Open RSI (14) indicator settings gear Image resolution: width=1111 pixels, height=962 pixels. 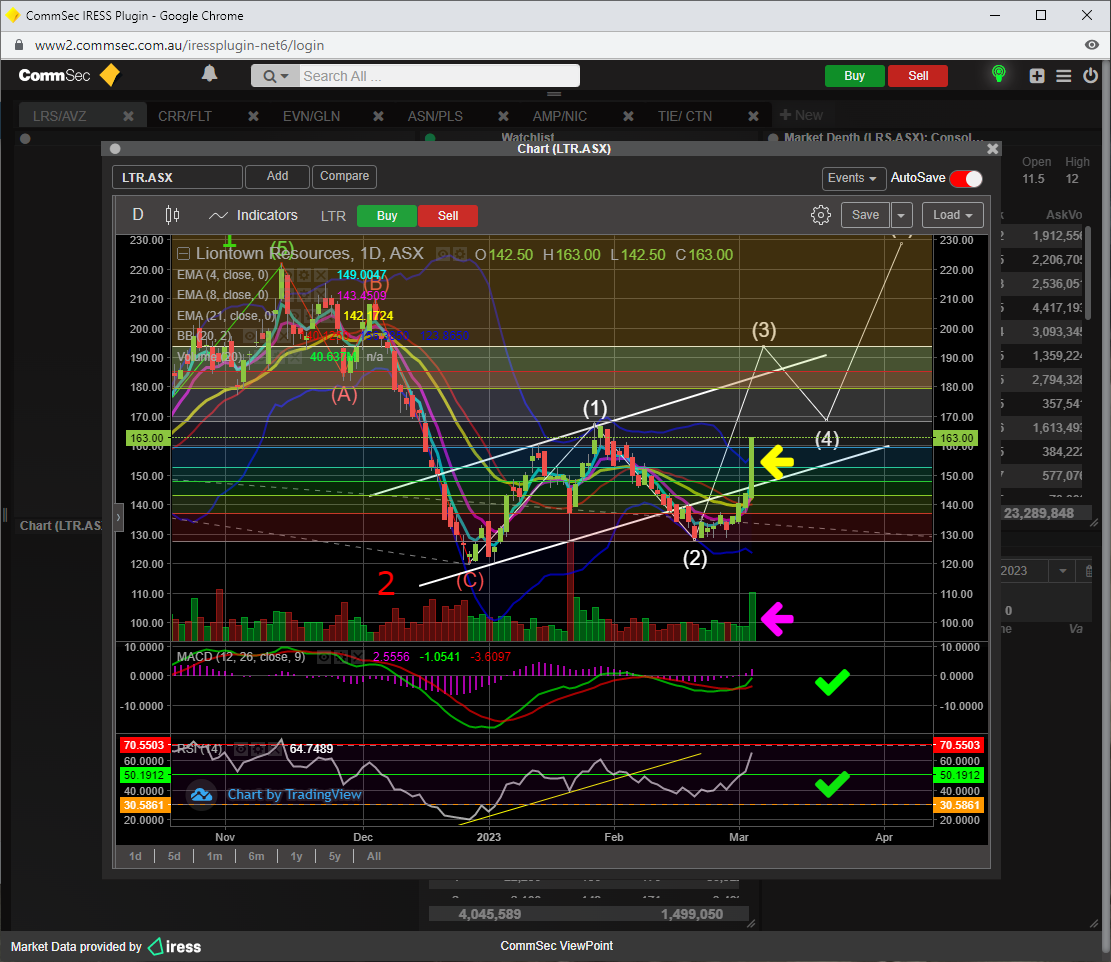pos(258,749)
